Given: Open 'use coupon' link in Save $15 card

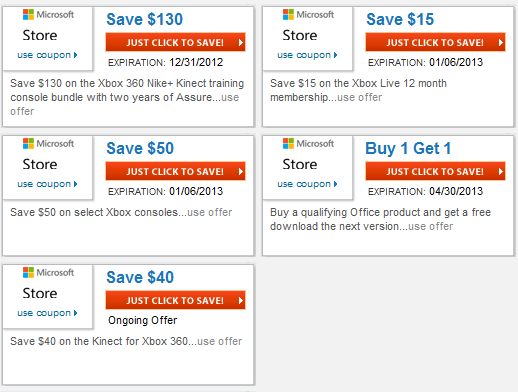Looking at the screenshot, I should (307, 55).
